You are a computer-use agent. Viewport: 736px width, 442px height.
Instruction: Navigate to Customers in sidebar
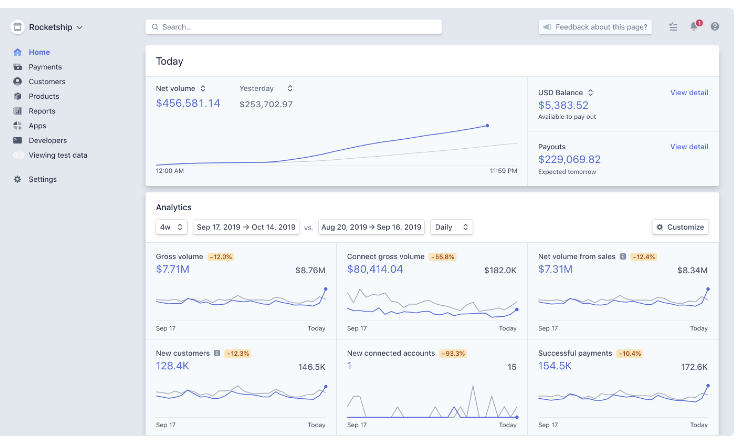pyautogui.click(x=47, y=82)
